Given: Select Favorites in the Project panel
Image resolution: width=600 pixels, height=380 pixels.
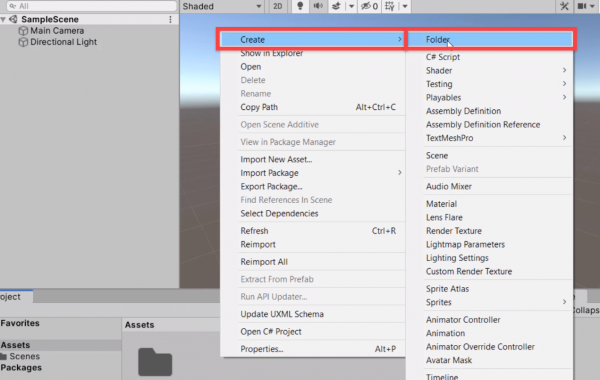Looking at the screenshot, I should point(20,323).
